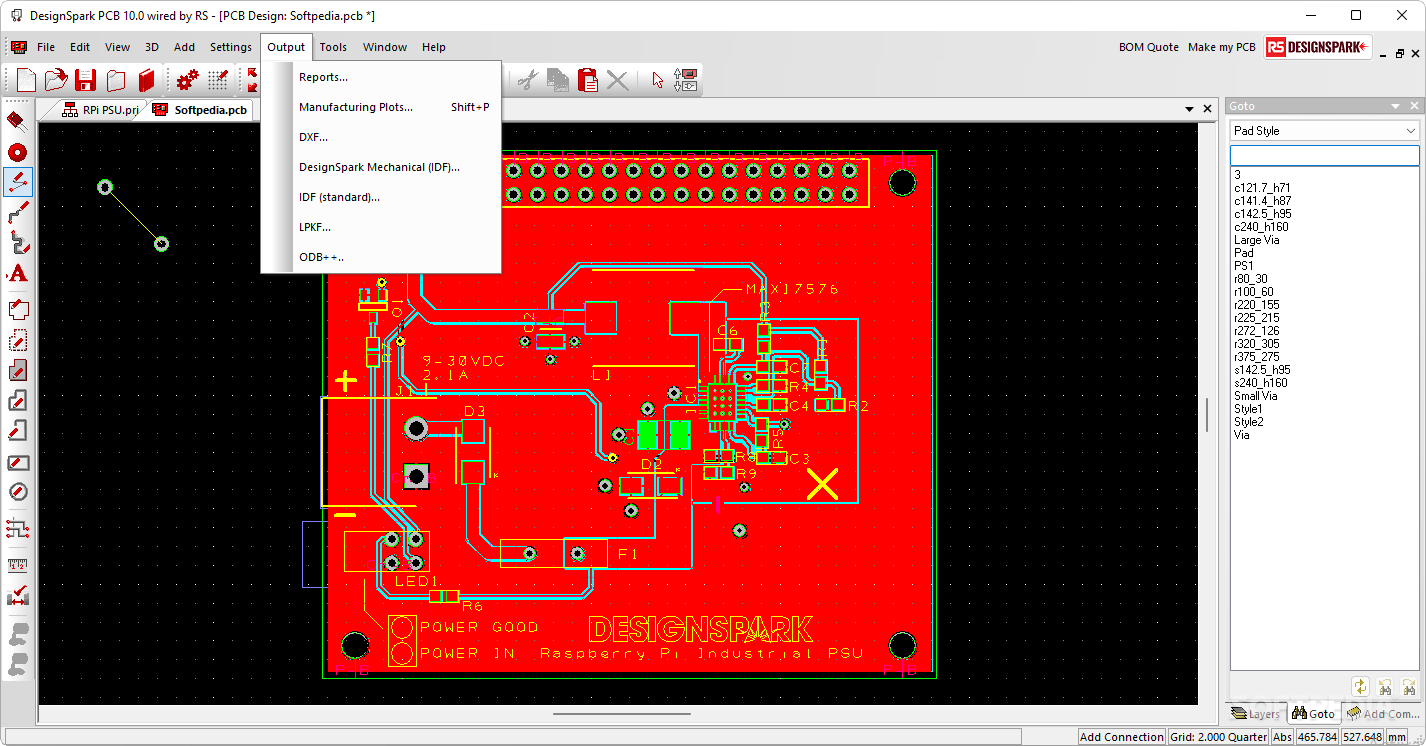Click the Abs coordinate mode status field
The width and height of the screenshot is (1426, 746).
pos(1282,737)
